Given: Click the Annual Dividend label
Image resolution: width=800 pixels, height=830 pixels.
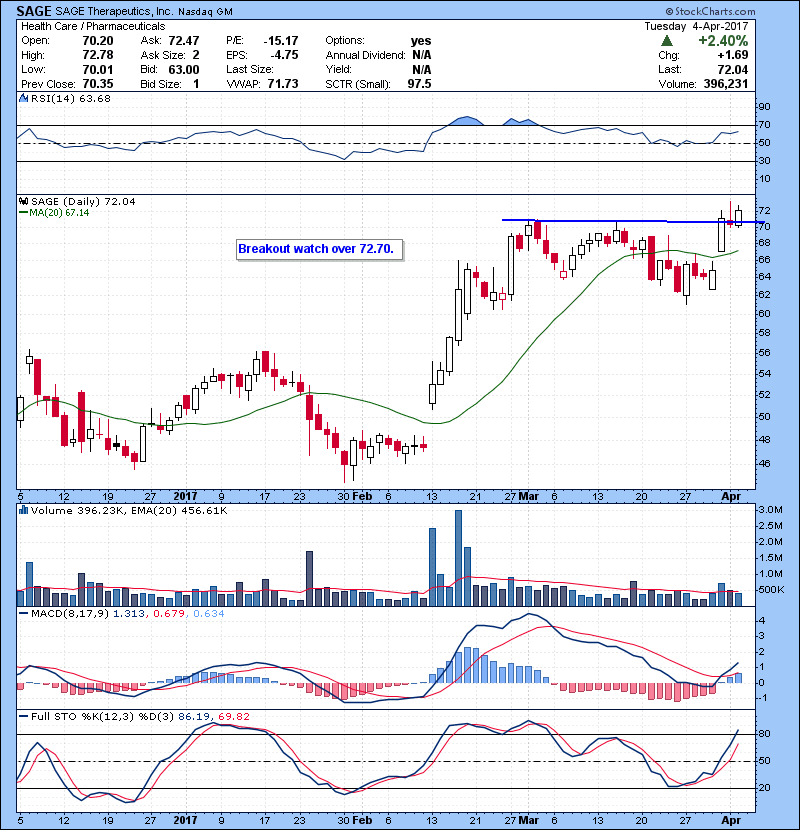Looking at the screenshot, I should tap(365, 55).
